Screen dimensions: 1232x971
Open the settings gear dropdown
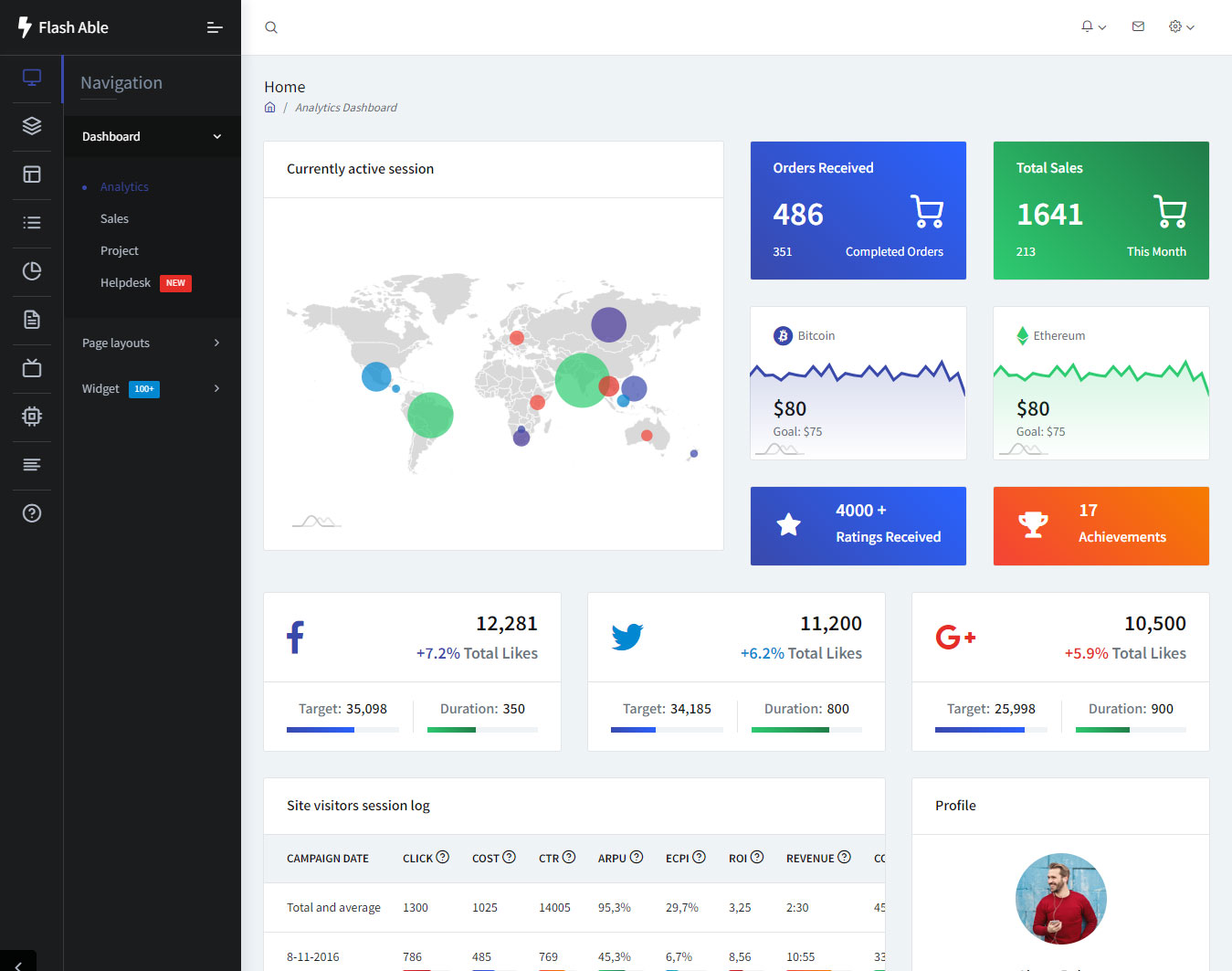point(1181,26)
